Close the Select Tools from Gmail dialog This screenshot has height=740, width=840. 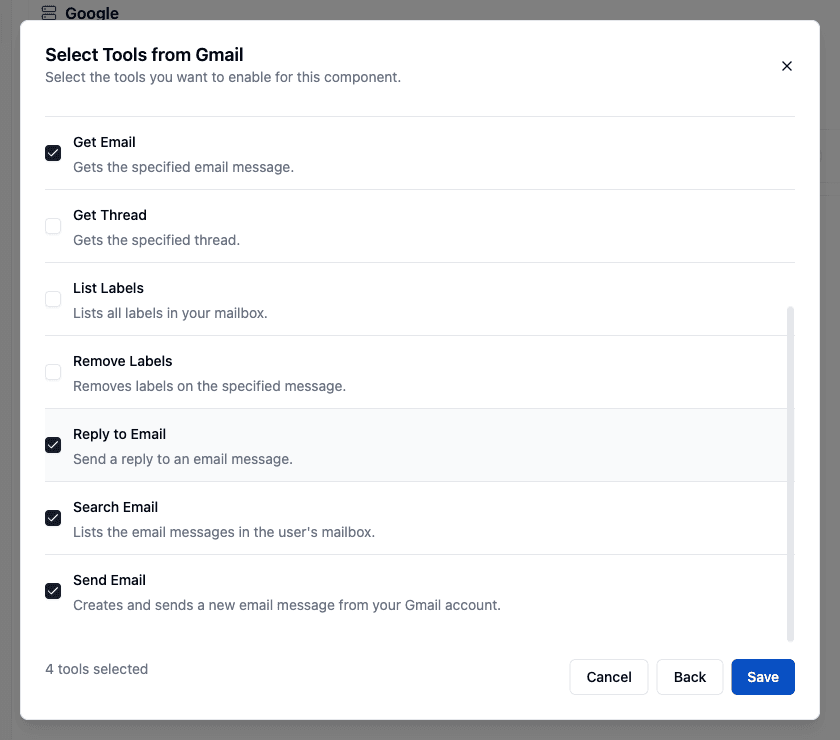point(786,66)
